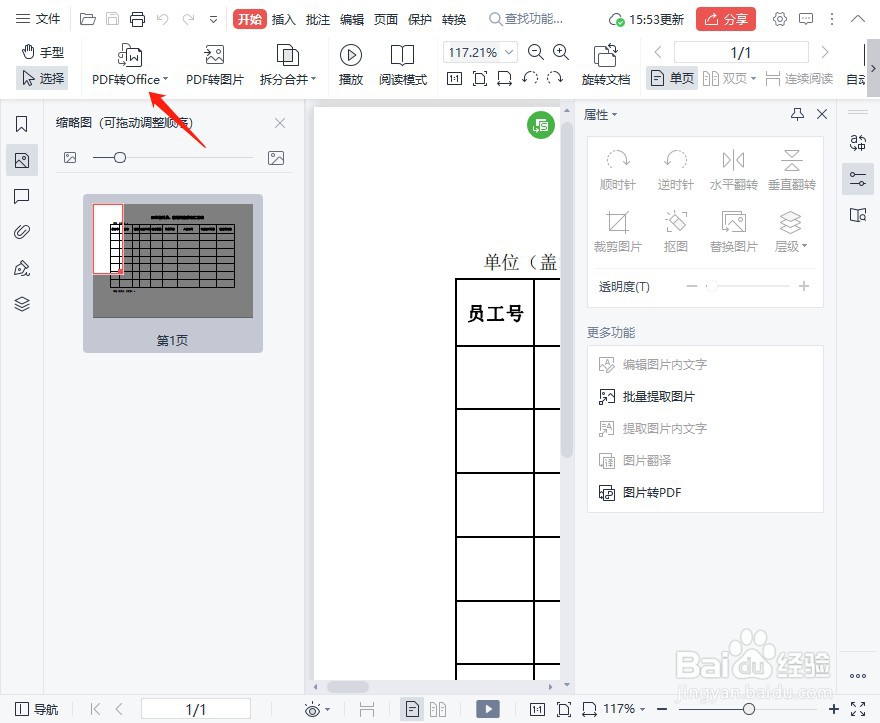The image size is (880, 723).
Task: Select the 第1页 page thumbnail
Action: [x=173, y=273]
